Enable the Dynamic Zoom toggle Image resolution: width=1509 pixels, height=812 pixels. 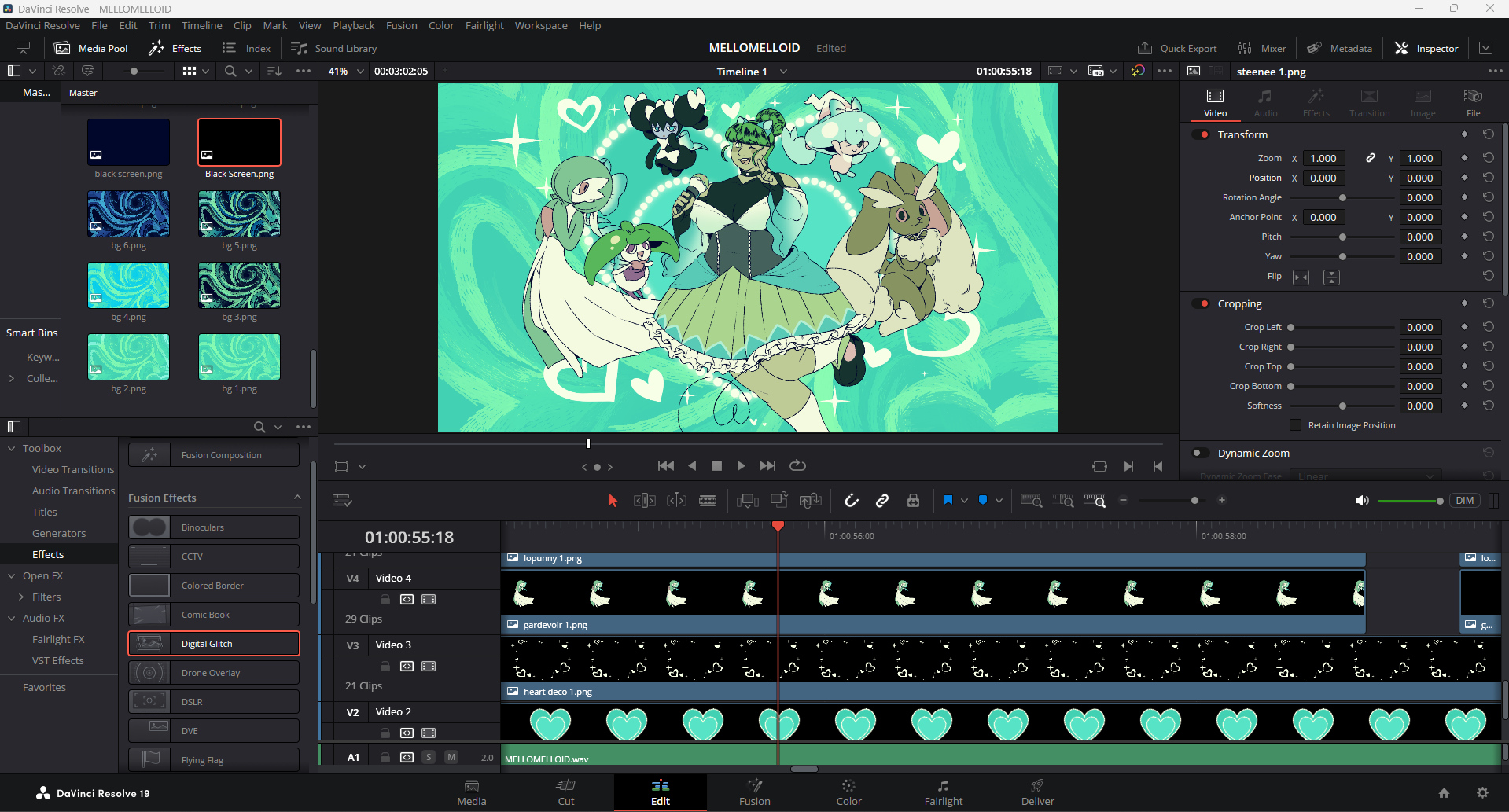point(1200,453)
